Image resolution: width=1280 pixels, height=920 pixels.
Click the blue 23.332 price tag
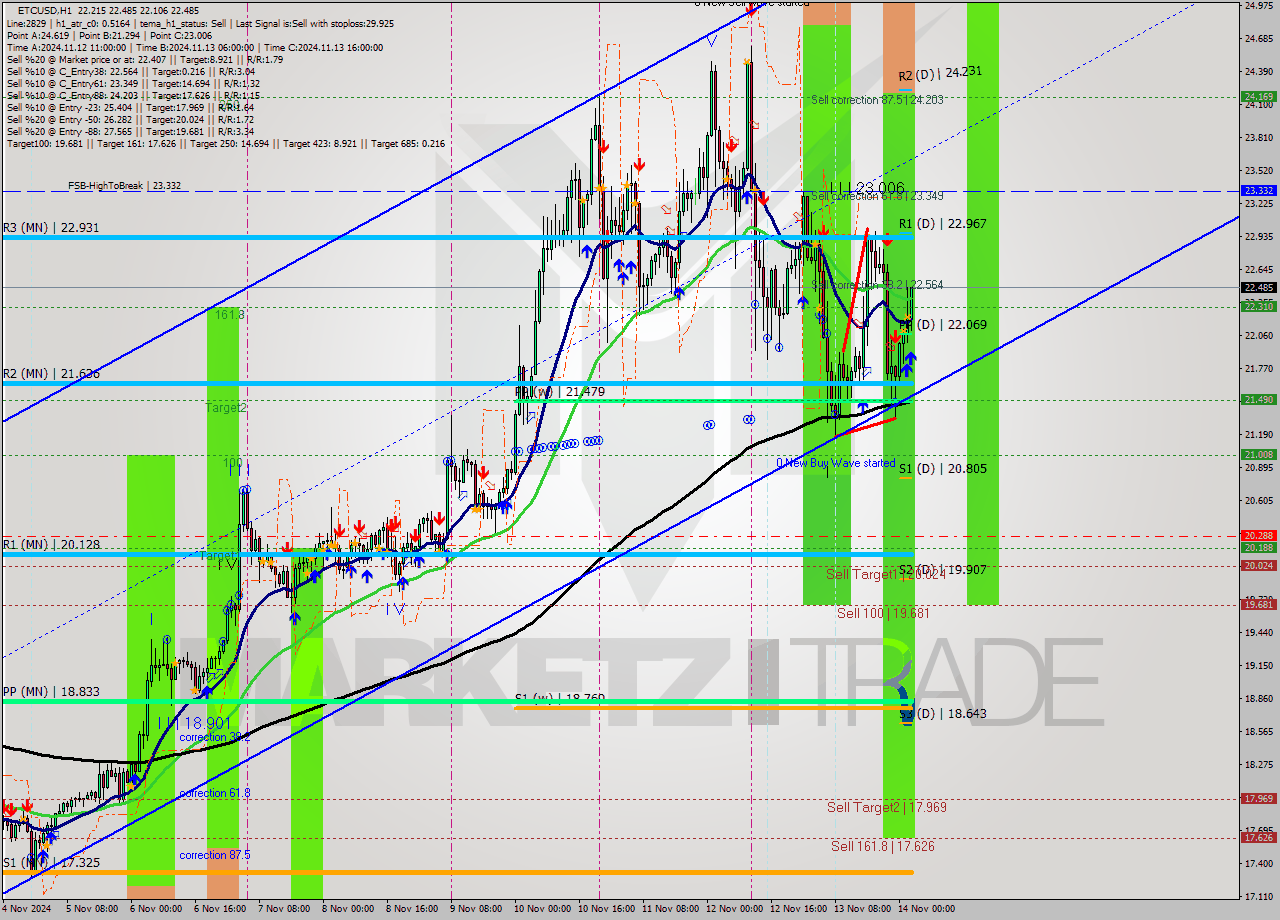click(x=1258, y=190)
